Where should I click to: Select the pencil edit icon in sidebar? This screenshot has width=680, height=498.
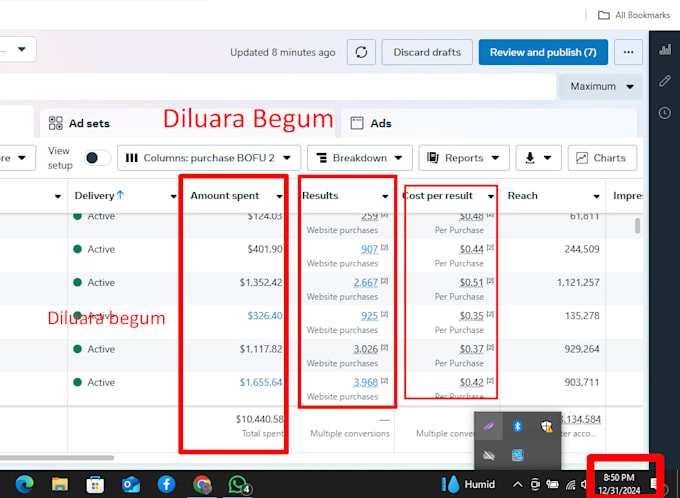click(665, 81)
